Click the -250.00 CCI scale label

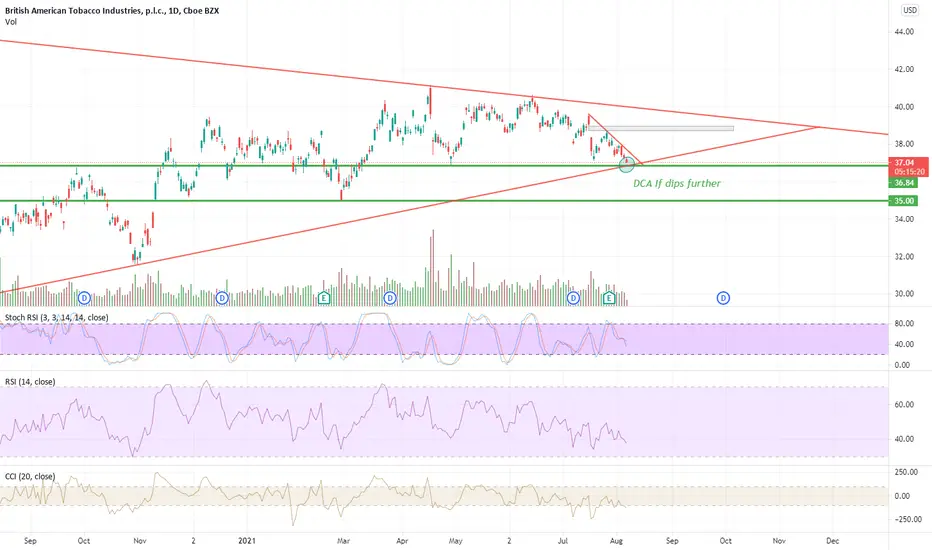click(x=906, y=519)
